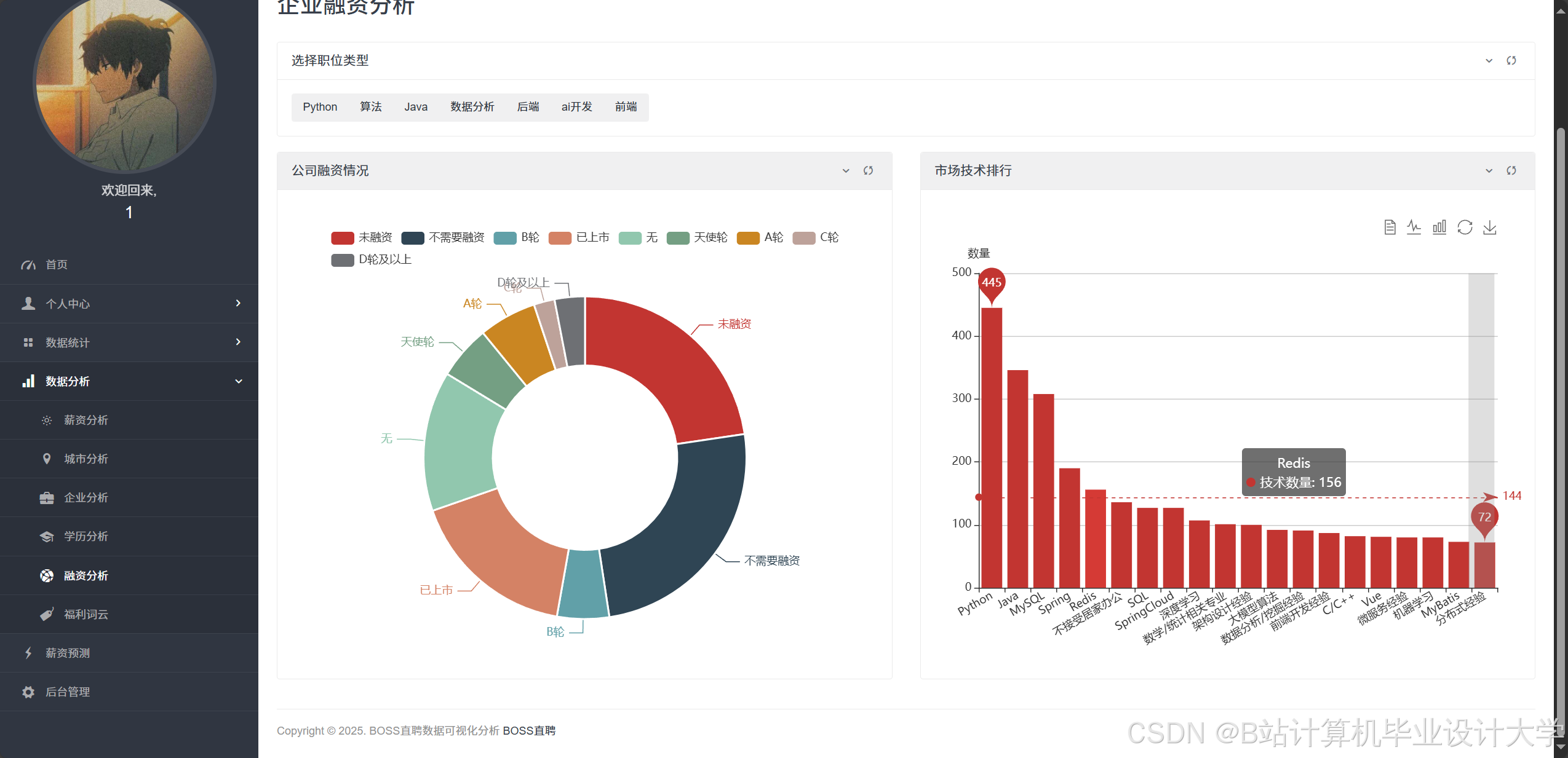Click 已上市 color swatch in legend
Image resolution: width=1568 pixels, height=758 pixels.
[x=560, y=238]
